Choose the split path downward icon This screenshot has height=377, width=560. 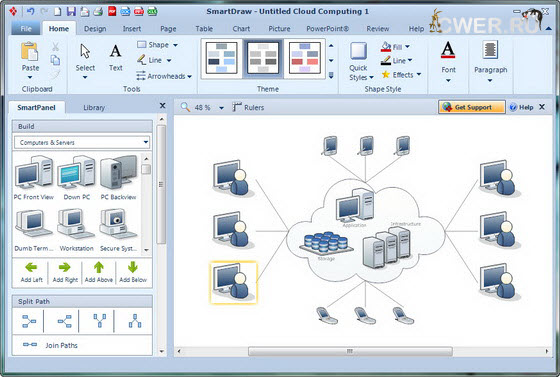(100, 321)
